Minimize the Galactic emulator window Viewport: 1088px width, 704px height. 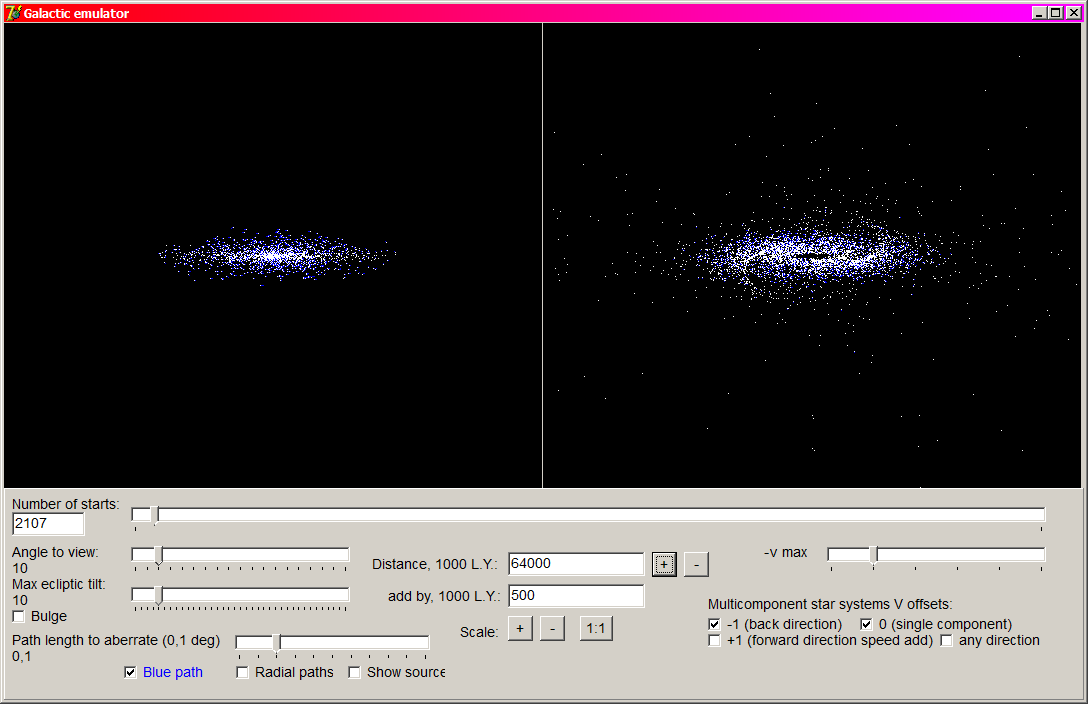pyautogui.click(x=1039, y=12)
